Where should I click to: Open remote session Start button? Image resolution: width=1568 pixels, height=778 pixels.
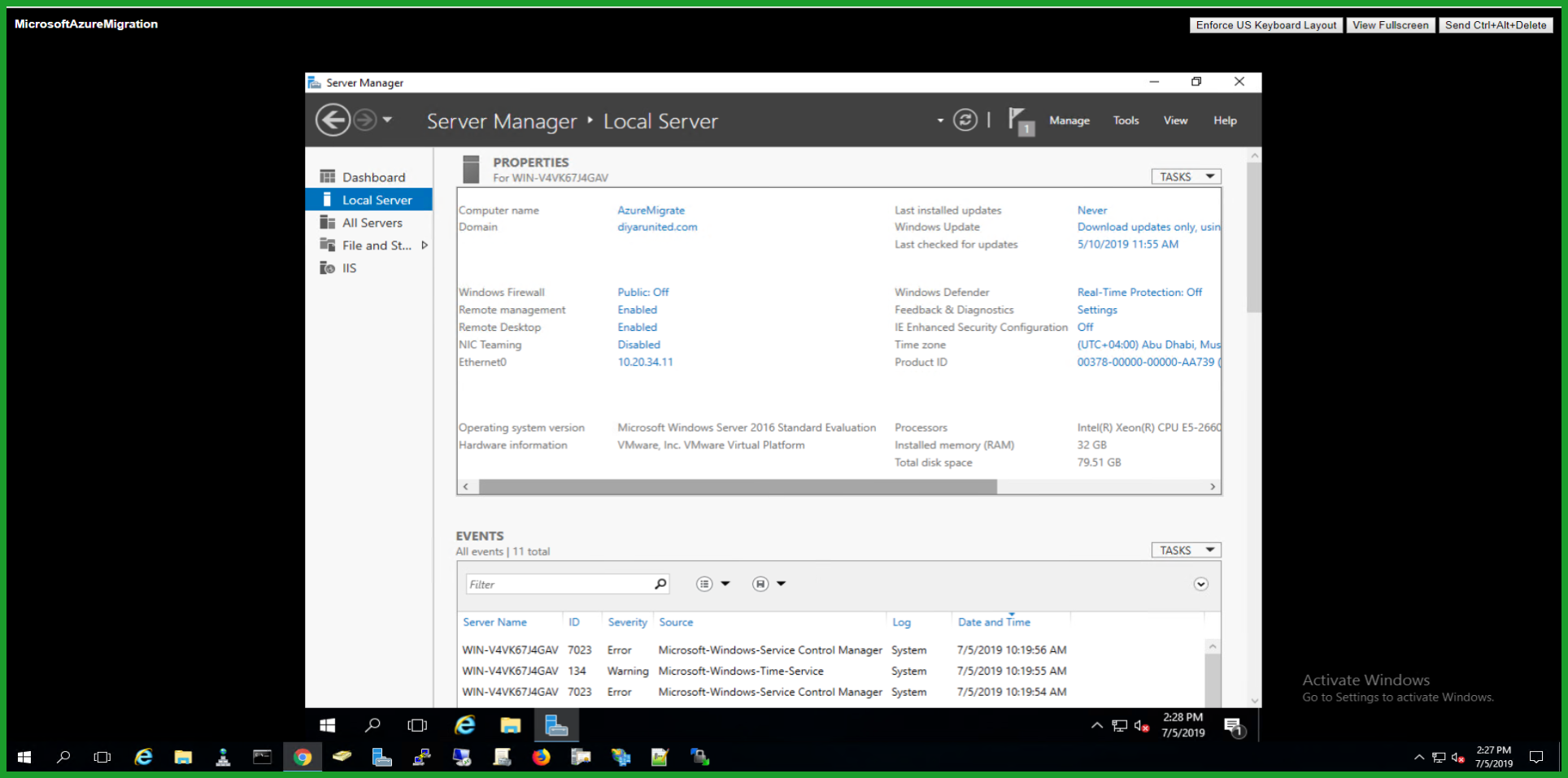click(x=328, y=725)
